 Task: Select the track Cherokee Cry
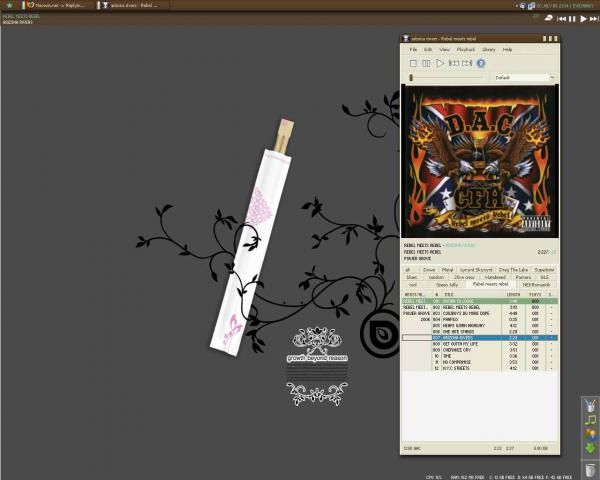(457, 350)
